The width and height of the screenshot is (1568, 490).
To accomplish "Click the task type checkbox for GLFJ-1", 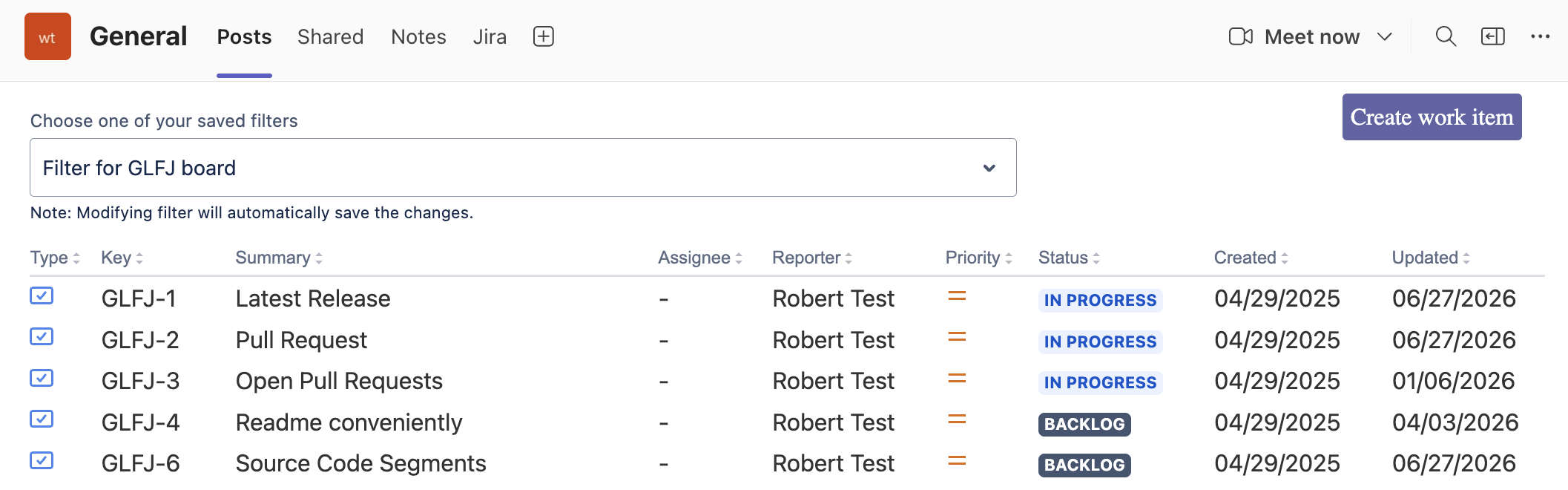I will pyautogui.click(x=42, y=295).
